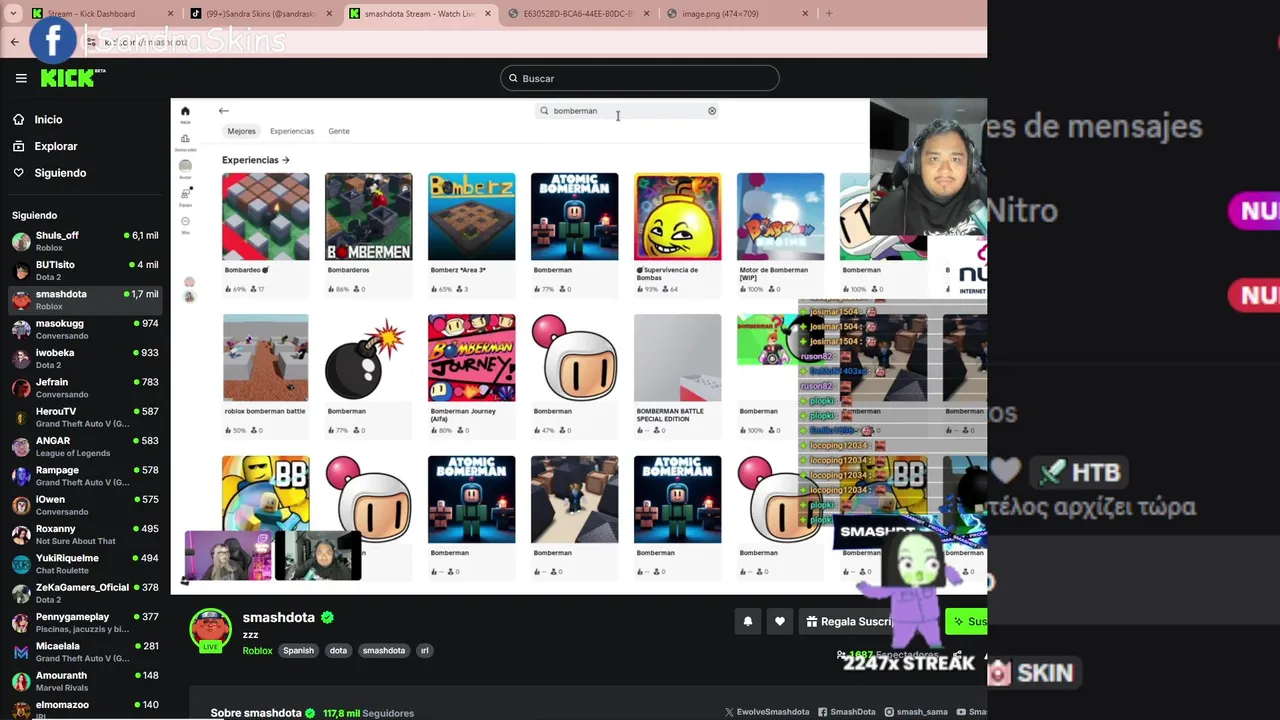Click the heart follow button for smashdota

780,621
